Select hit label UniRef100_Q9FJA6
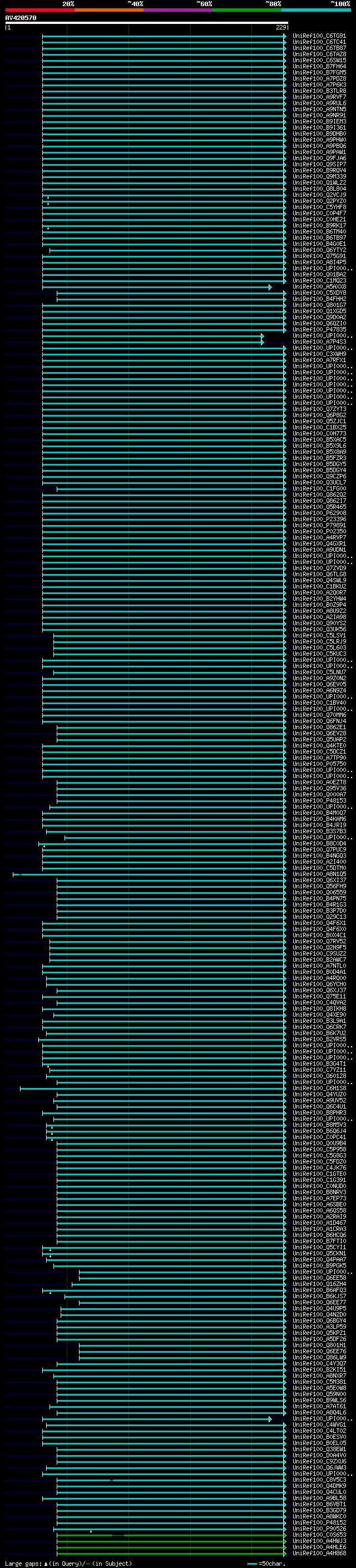The image size is (356, 1568). [319, 159]
